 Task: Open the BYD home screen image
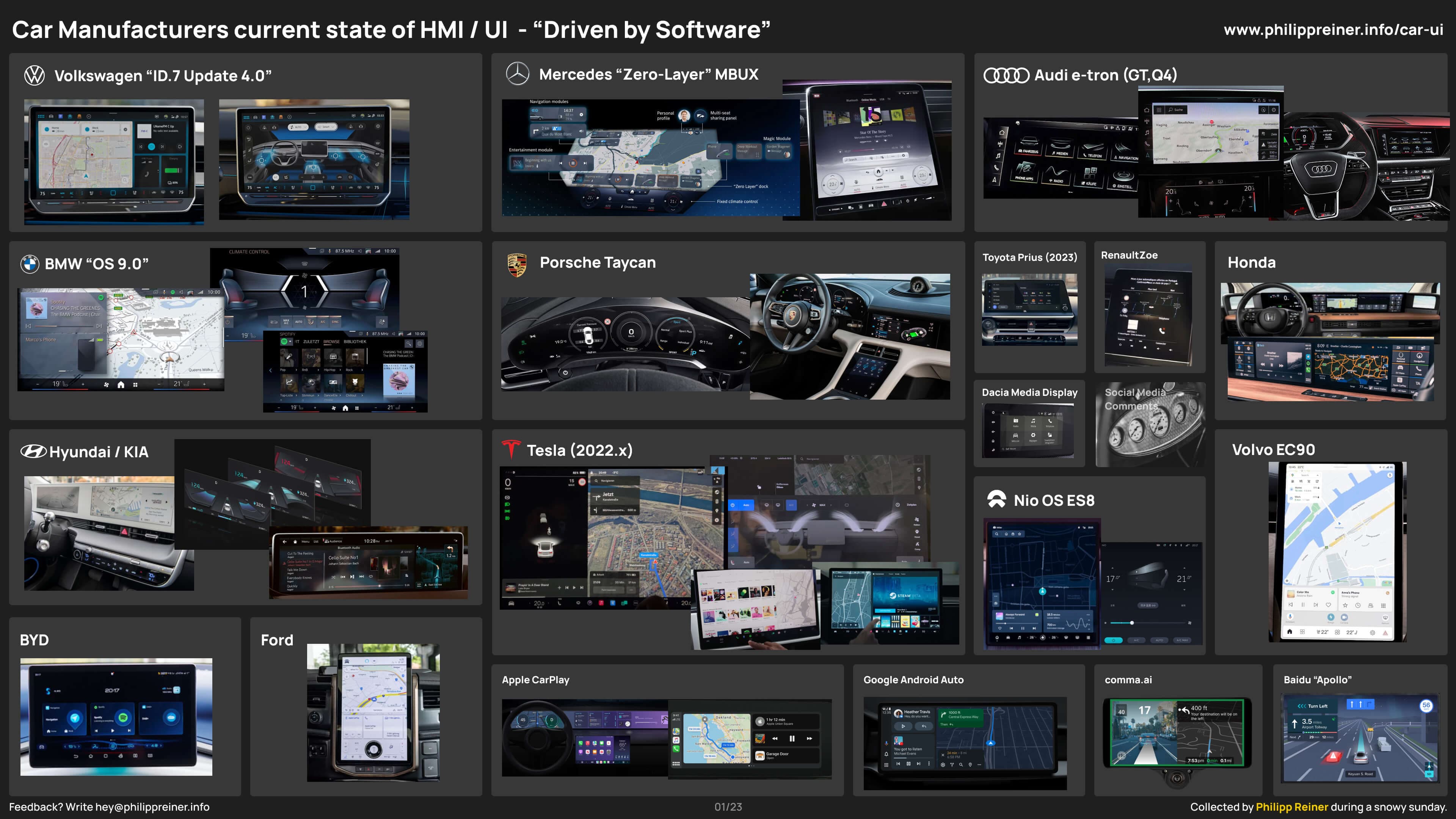[x=116, y=717]
